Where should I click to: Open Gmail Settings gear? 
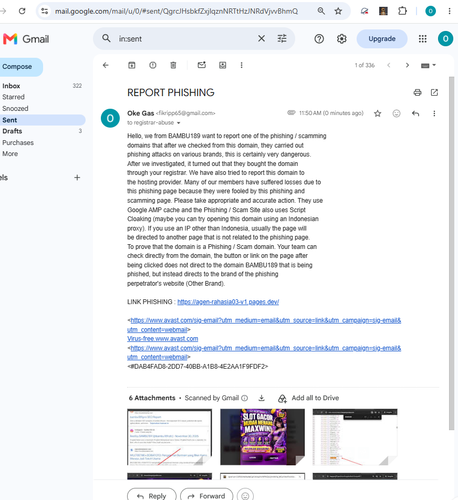click(x=341, y=39)
